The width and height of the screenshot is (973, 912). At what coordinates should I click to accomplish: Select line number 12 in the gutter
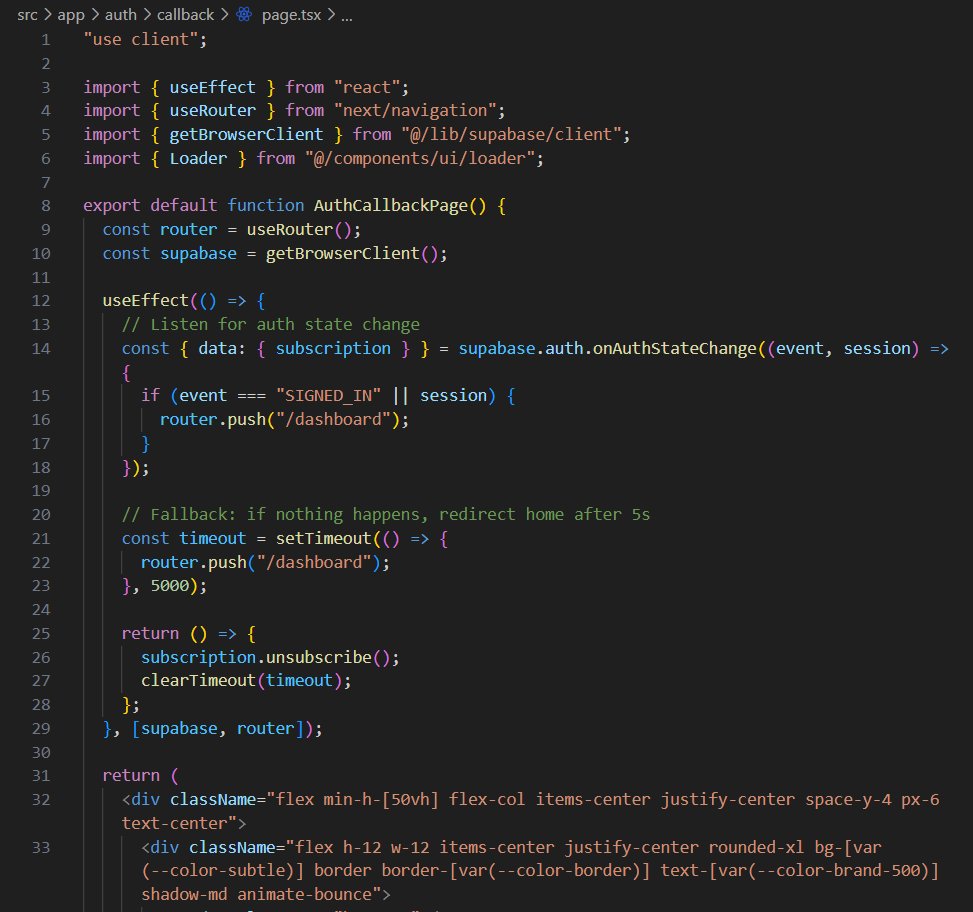(x=41, y=301)
